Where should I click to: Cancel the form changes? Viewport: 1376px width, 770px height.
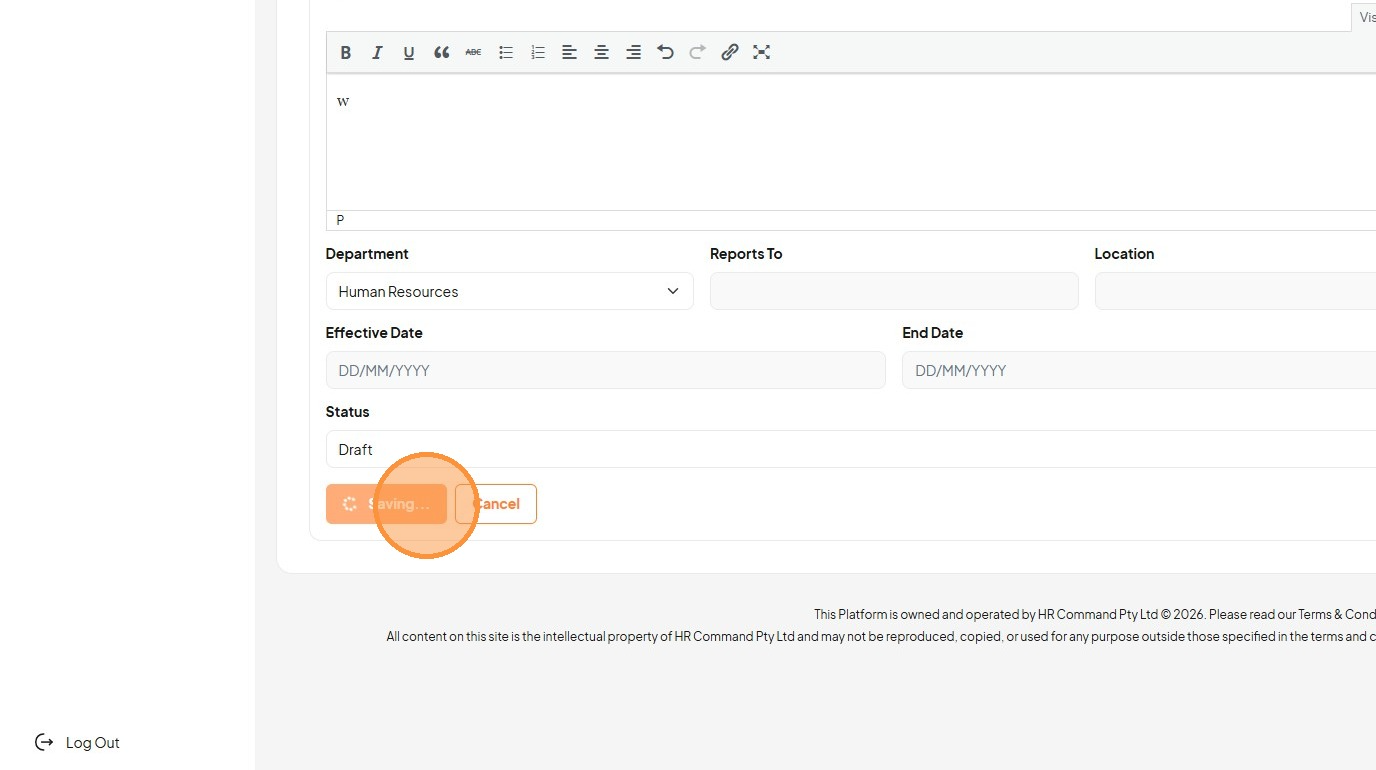[496, 504]
